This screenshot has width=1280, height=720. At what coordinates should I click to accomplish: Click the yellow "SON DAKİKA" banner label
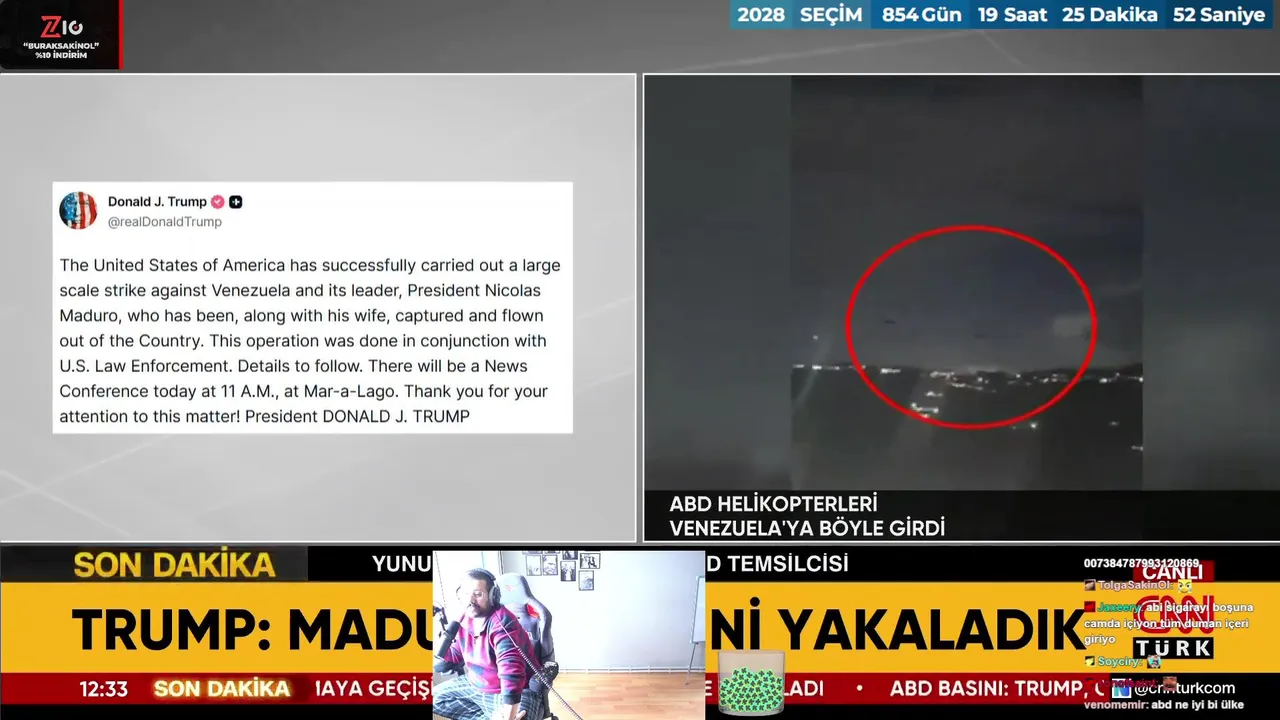tap(174, 565)
